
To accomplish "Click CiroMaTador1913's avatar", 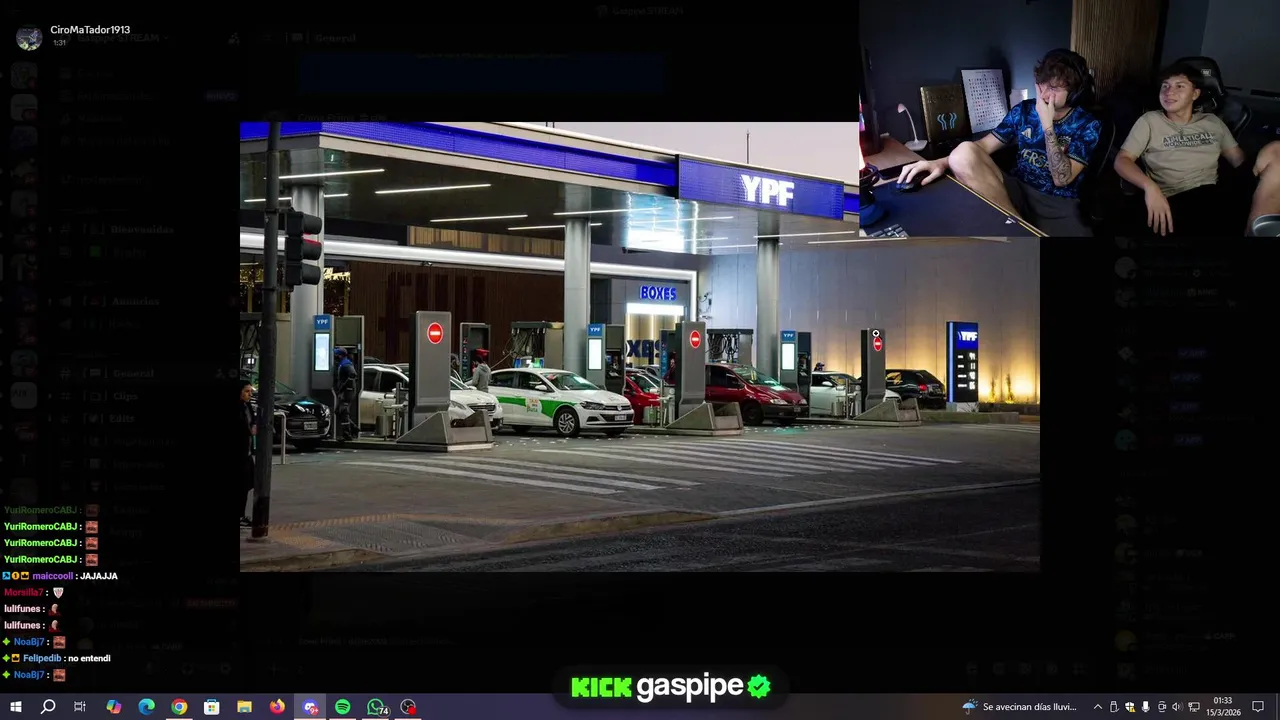I will click(29, 38).
